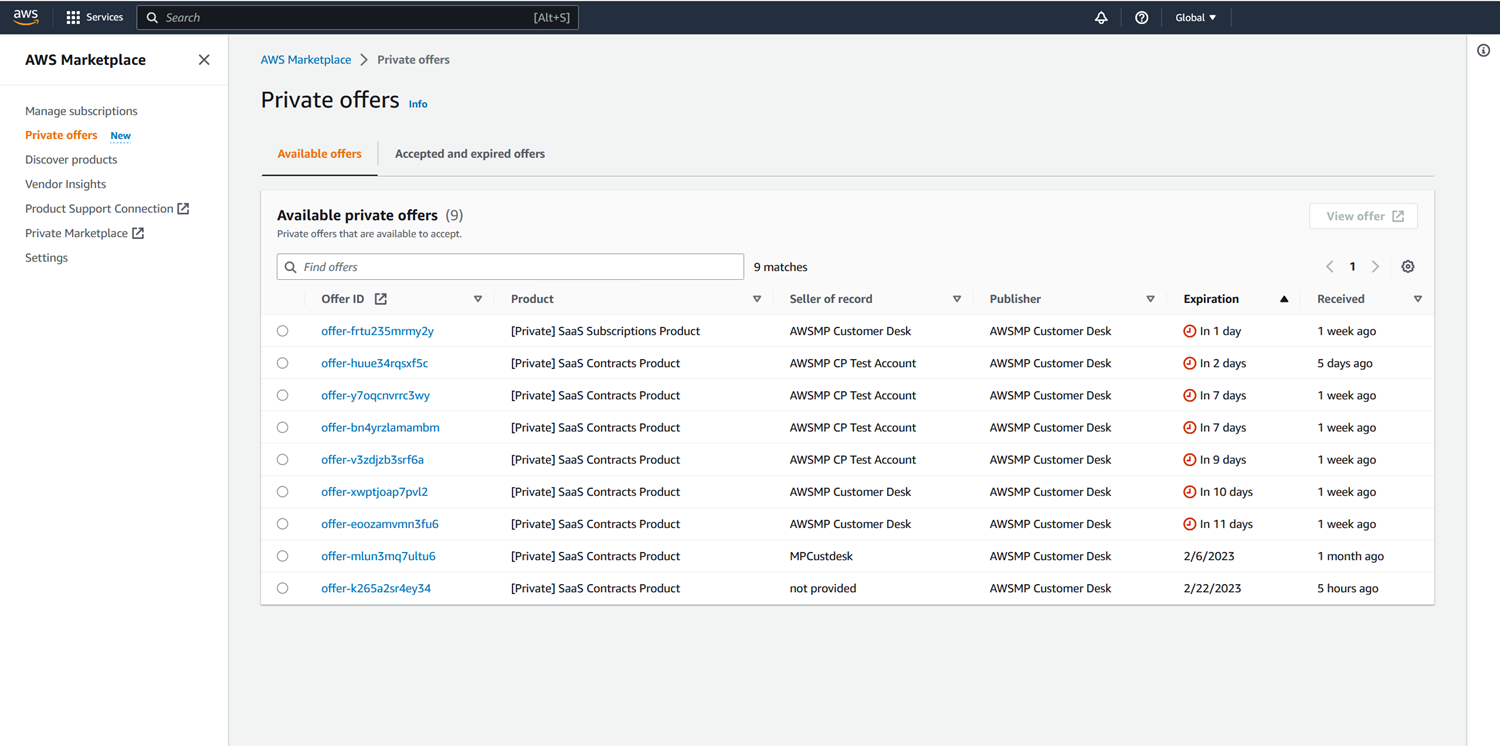Click '[Private] SaaS Subscriptions Product' cell
Viewport: 1500px width, 746px height.
click(x=605, y=331)
